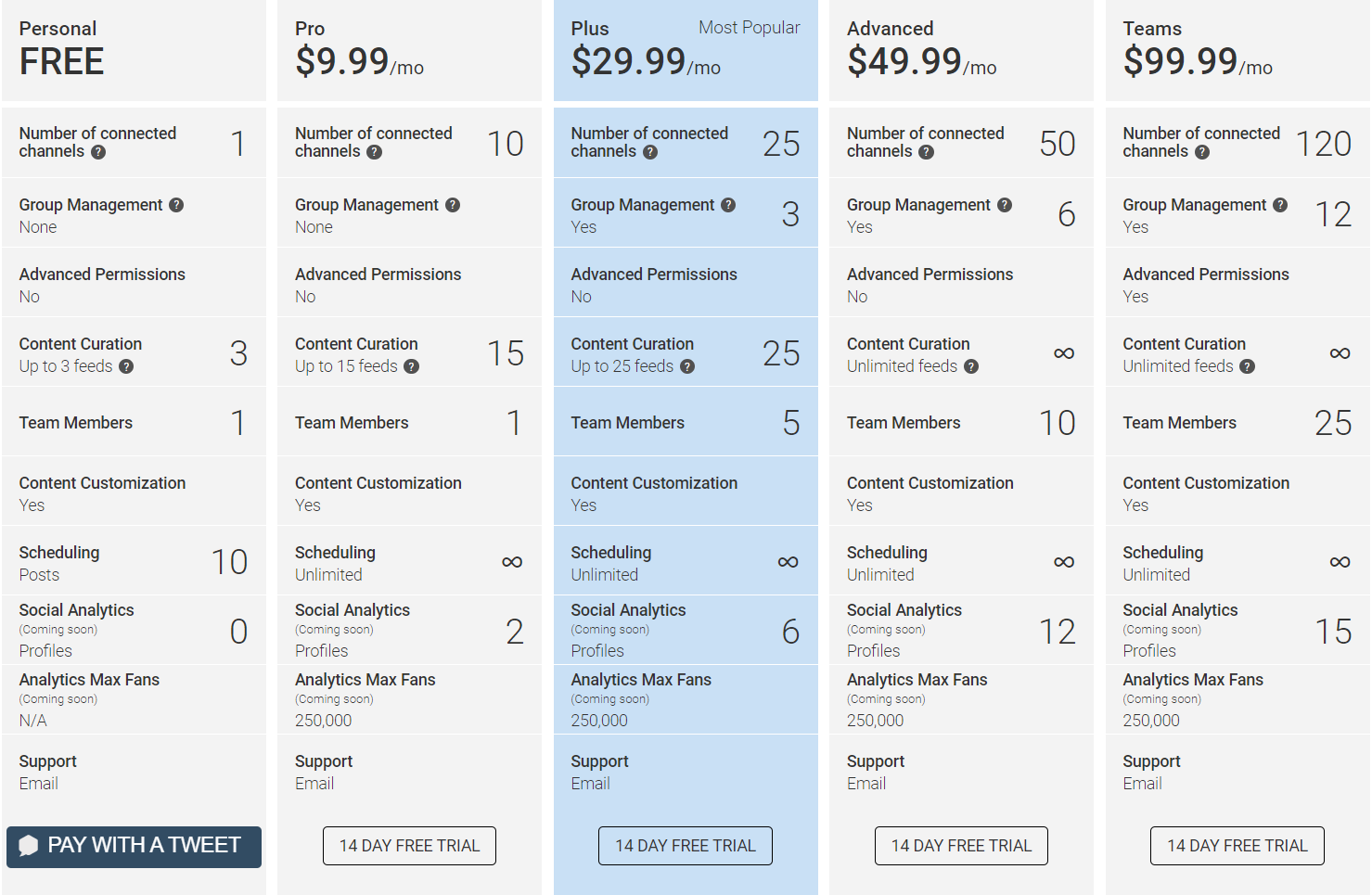Click help icon beside Advanced plan connected channels
Viewport: 1372px width, 895px height.
tap(926, 152)
